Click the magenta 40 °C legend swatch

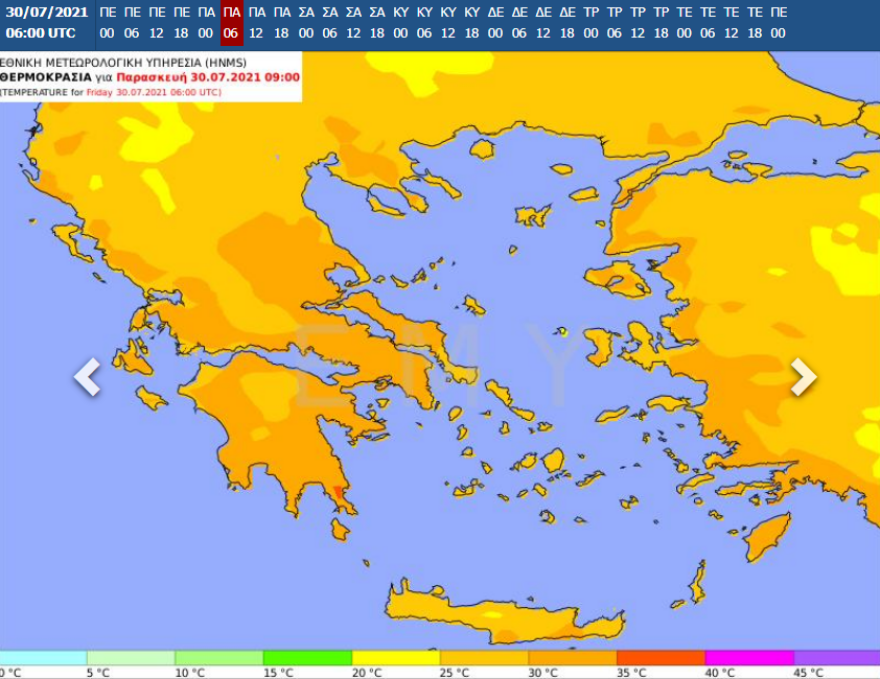coord(748,658)
